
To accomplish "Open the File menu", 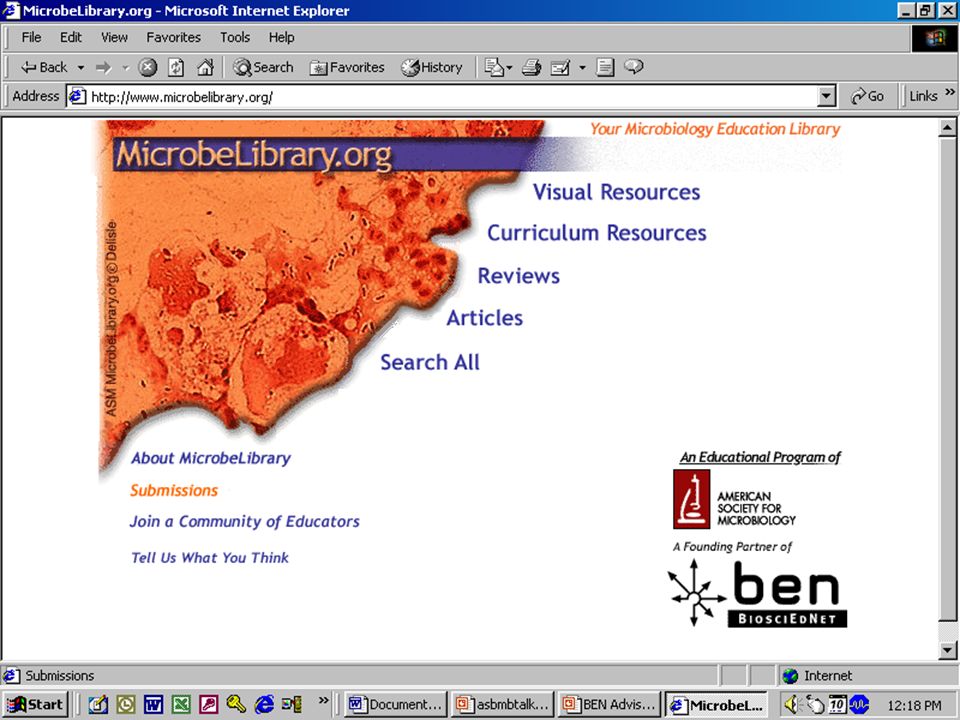I will click(31, 37).
